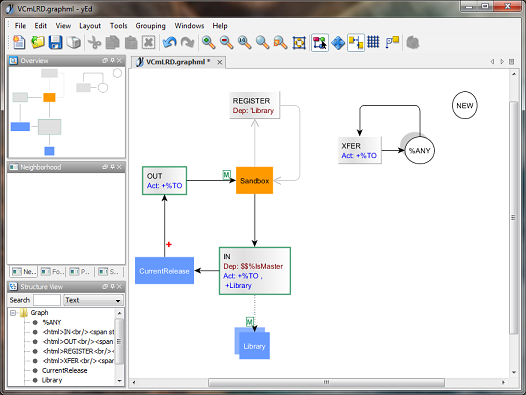The width and height of the screenshot is (526, 395).
Task: Toggle selection edit mode toolbar button
Action: click(320, 43)
